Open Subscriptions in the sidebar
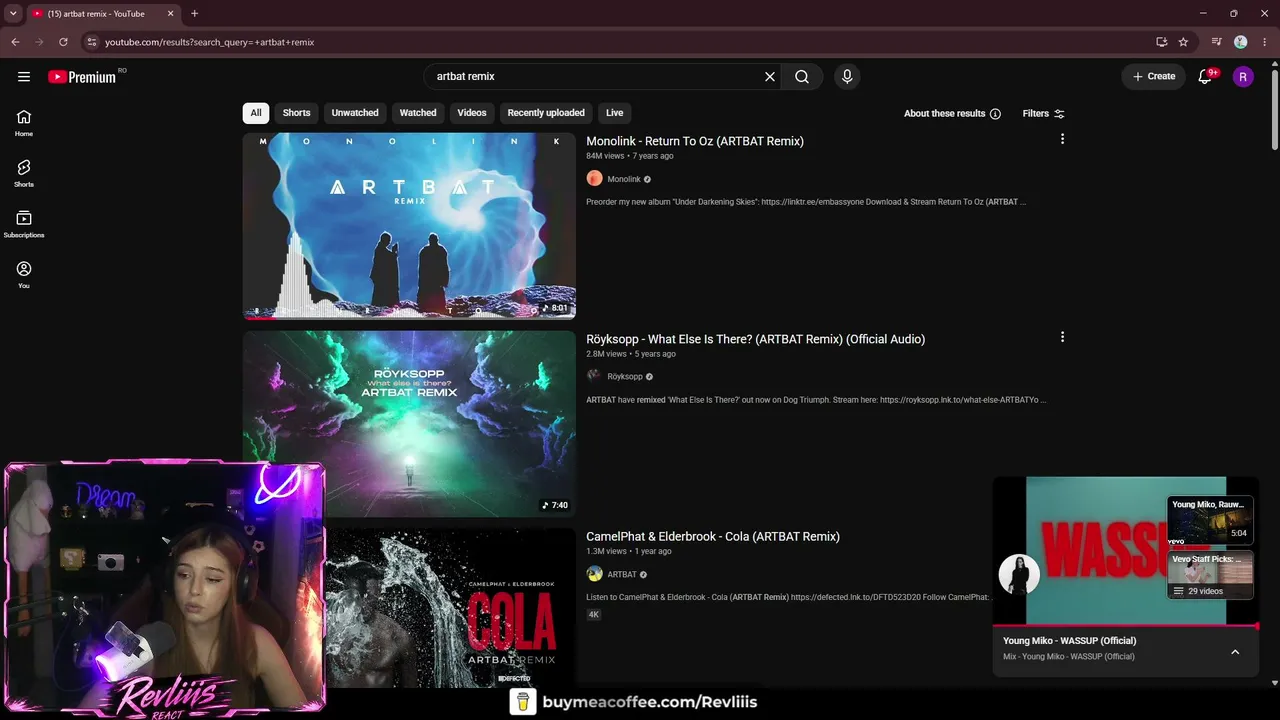1280x720 pixels. [24, 225]
